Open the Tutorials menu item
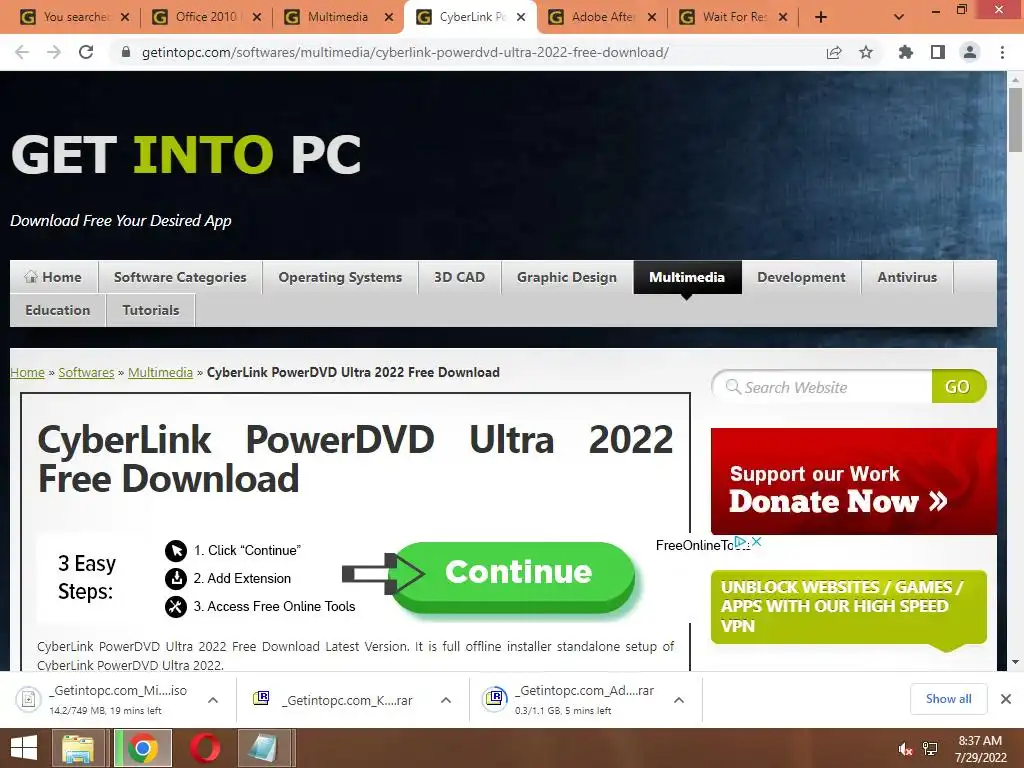 coord(151,310)
